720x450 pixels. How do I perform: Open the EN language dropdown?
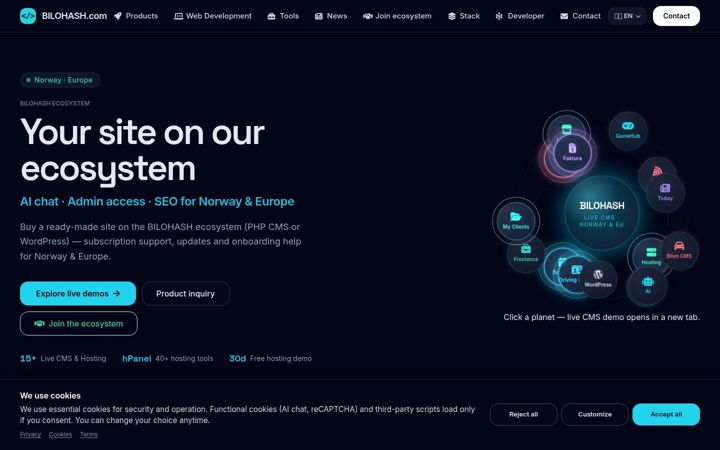tap(627, 16)
